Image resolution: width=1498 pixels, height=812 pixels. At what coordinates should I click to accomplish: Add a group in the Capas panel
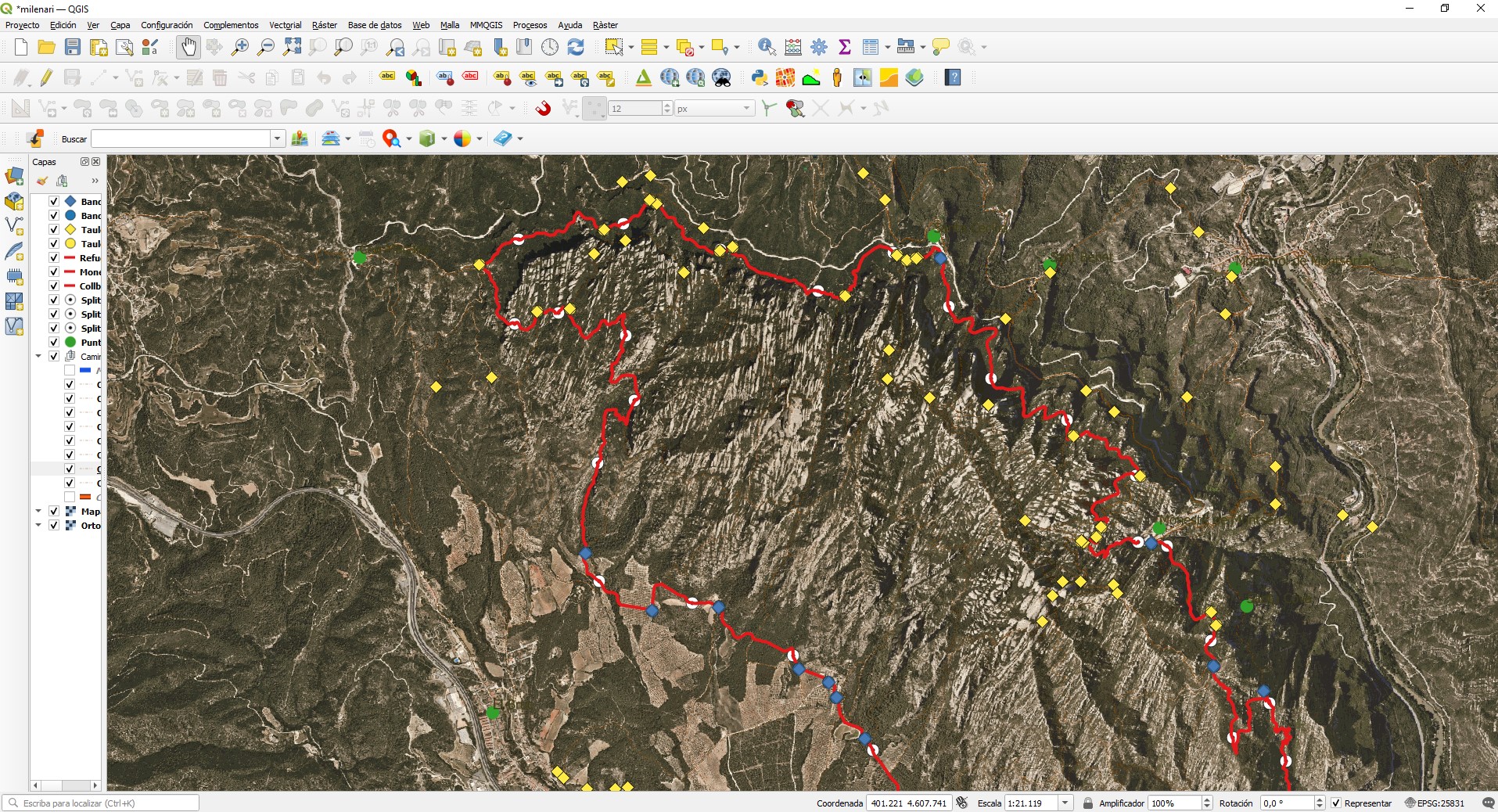click(63, 181)
